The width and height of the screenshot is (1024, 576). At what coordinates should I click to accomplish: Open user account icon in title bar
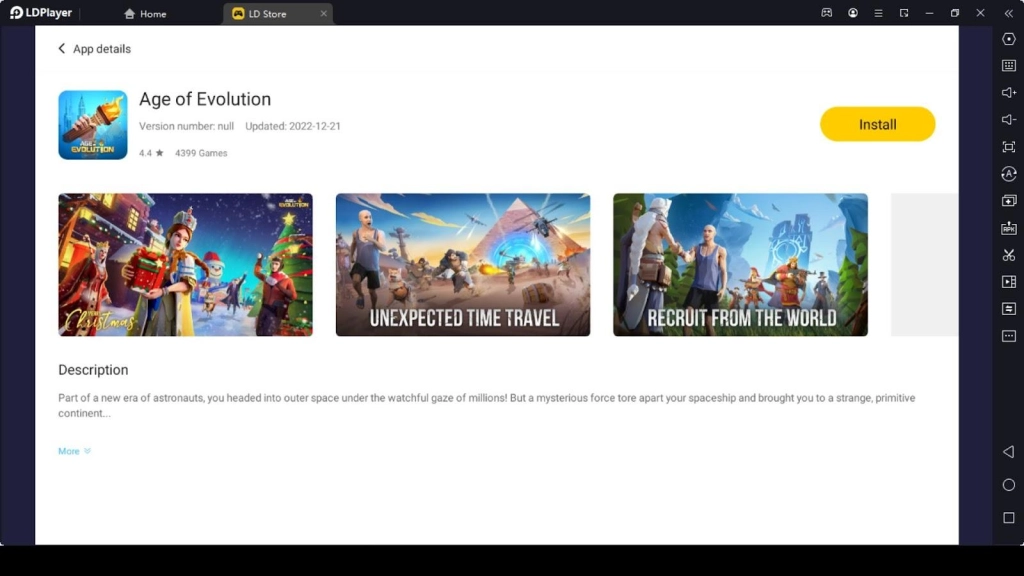(853, 13)
